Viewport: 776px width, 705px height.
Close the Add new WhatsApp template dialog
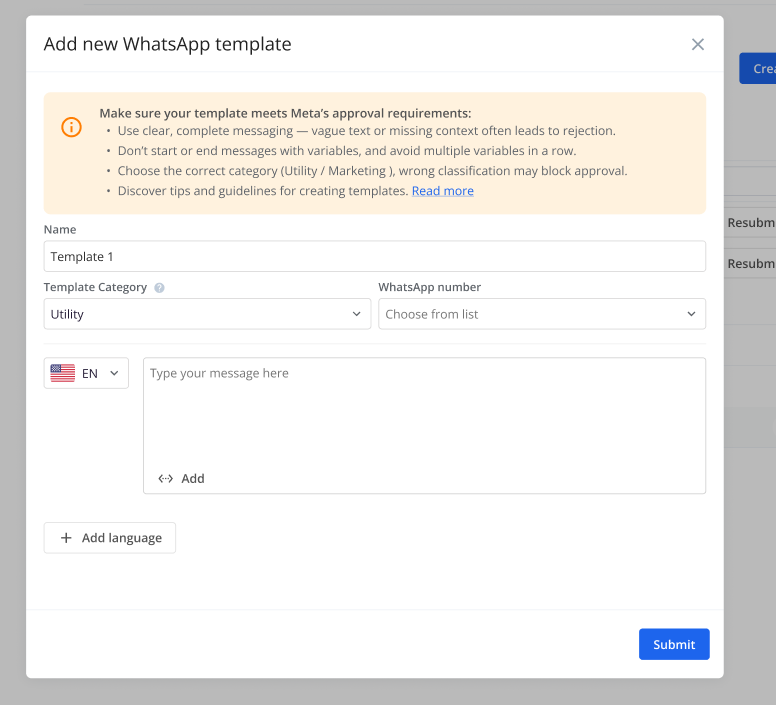(x=698, y=44)
